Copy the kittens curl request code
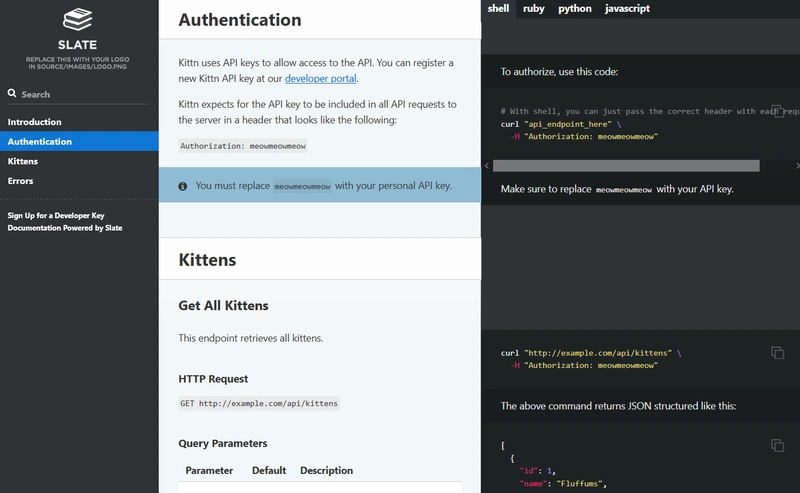Screen dimensions: 800x493 coord(777,352)
